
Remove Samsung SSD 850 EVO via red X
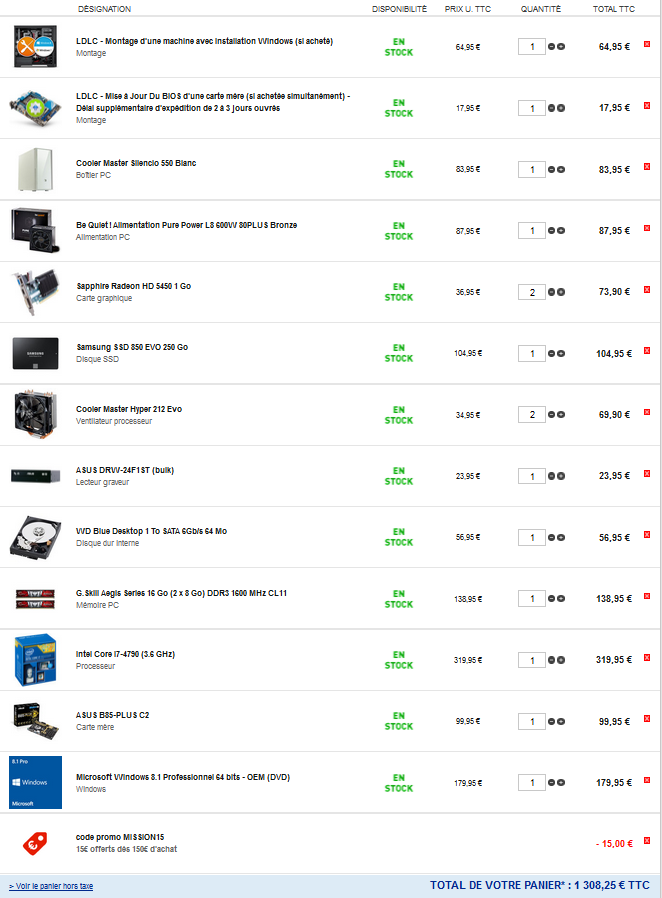(647, 350)
